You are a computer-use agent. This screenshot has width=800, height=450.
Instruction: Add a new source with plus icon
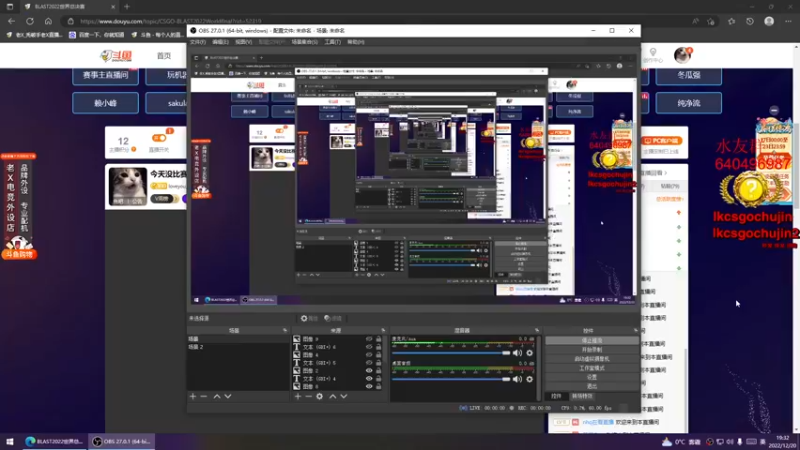tap(298, 396)
